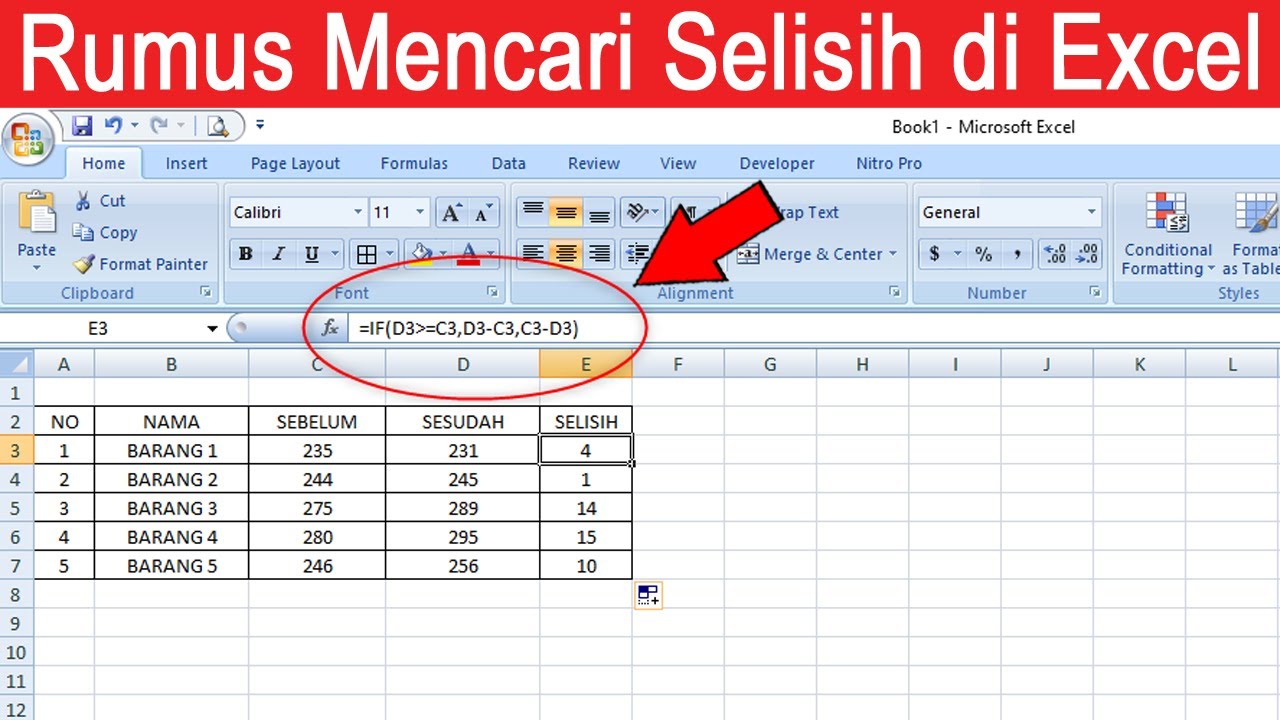The image size is (1280, 720).
Task: Open the Nitro Pro tab
Action: pyautogui.click(x=889, y=163)
